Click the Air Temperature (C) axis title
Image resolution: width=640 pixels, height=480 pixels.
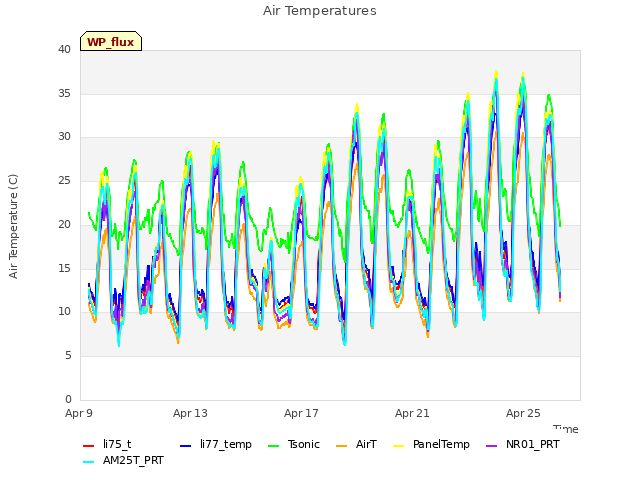tap(13, 227)
